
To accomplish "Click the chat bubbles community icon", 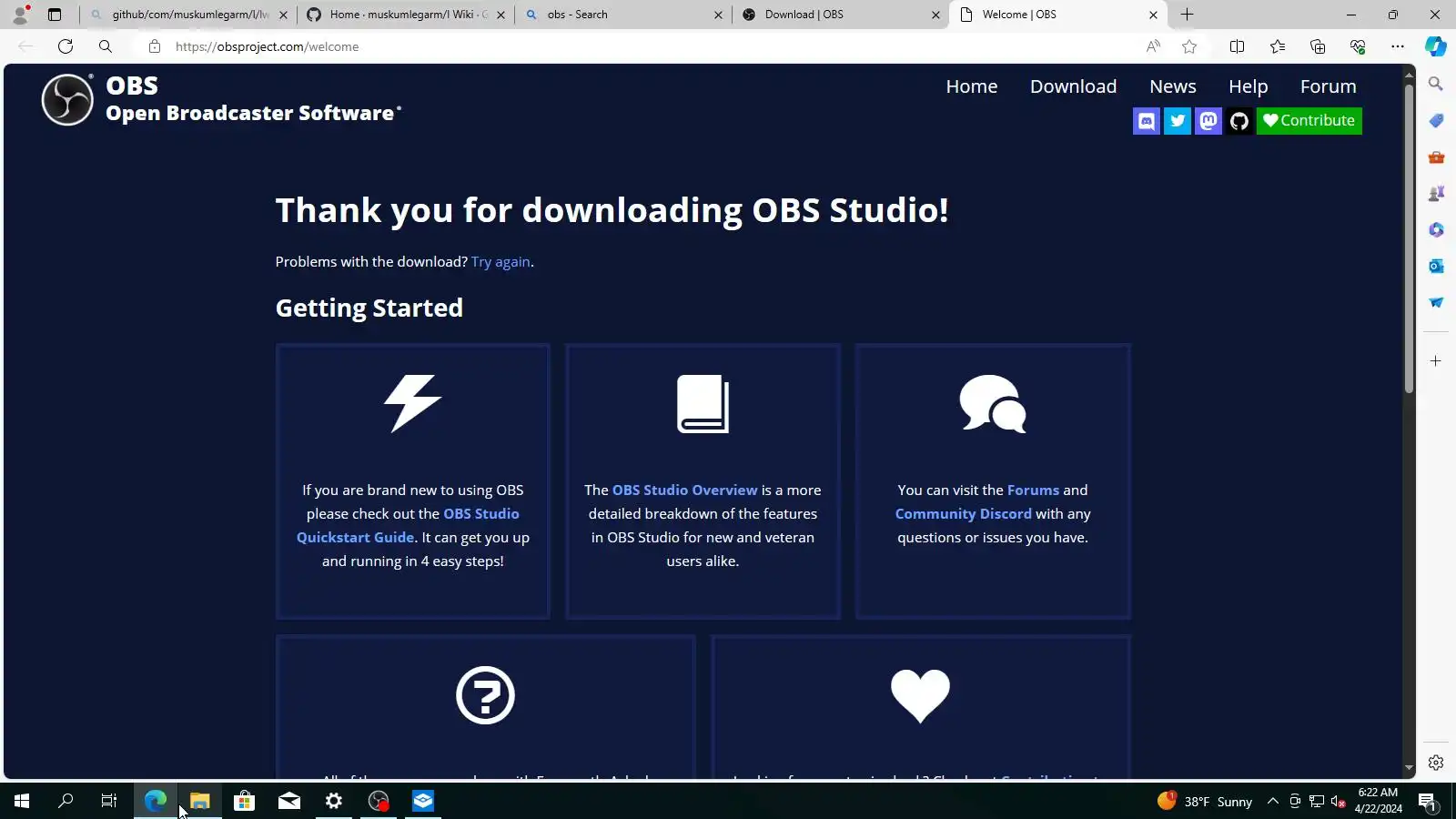I will pos(993,404).
